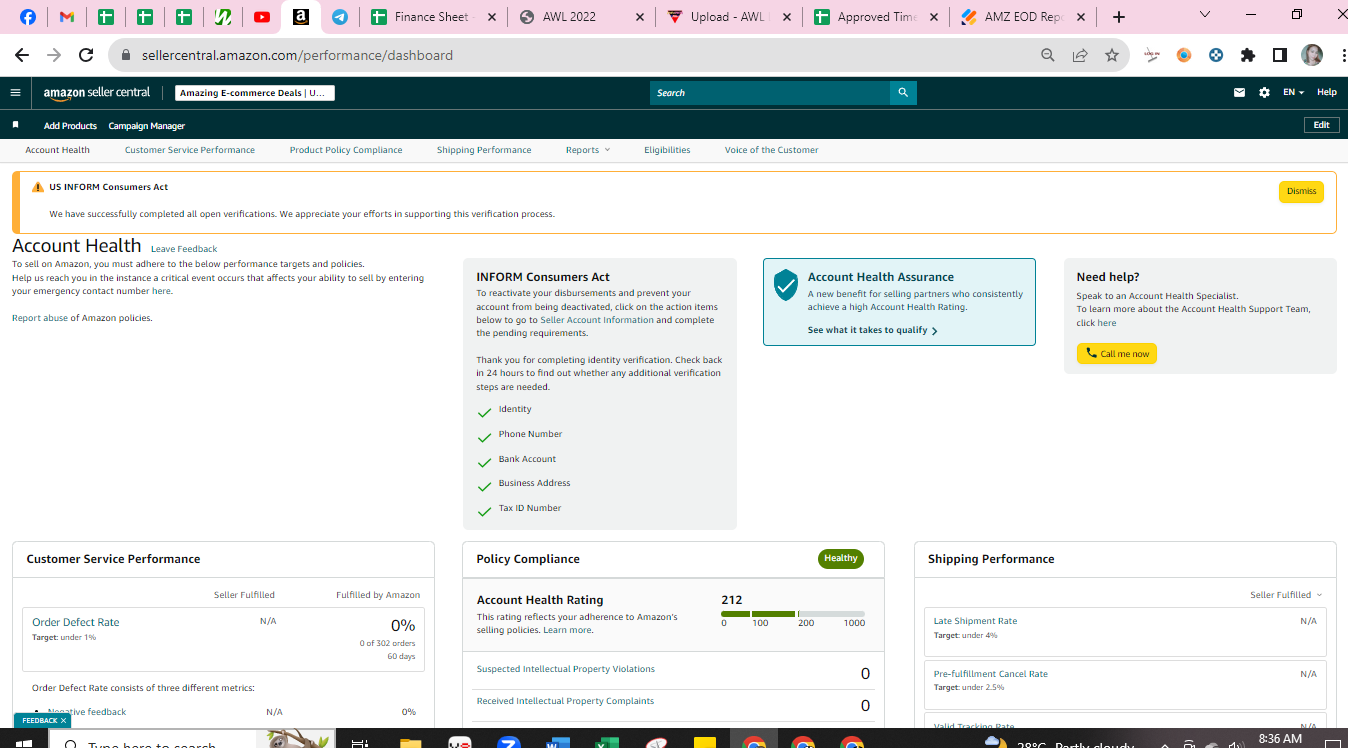Screen dimensions: 1348x748
Task: Open the Chrome profile avatar
Action: (1312, 56)
